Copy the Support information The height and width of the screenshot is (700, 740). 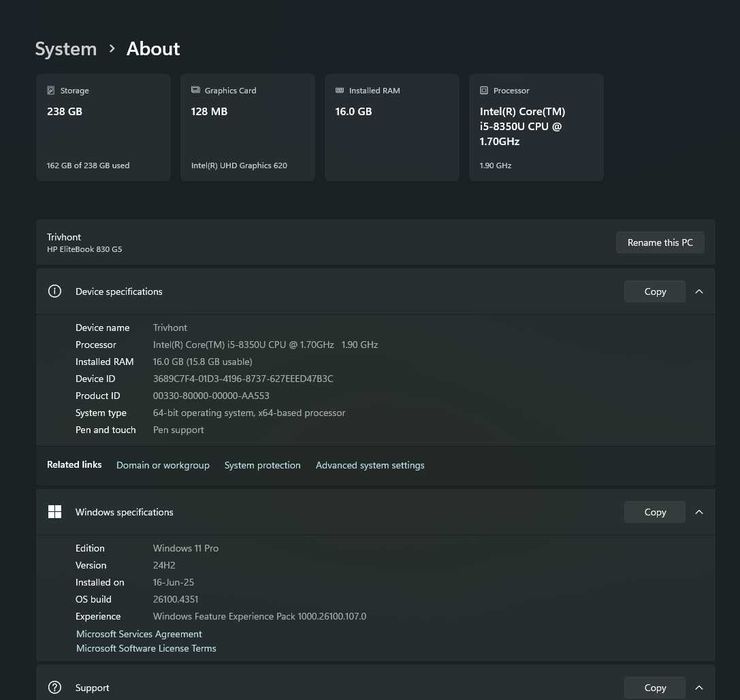click(x=655, y=688)
